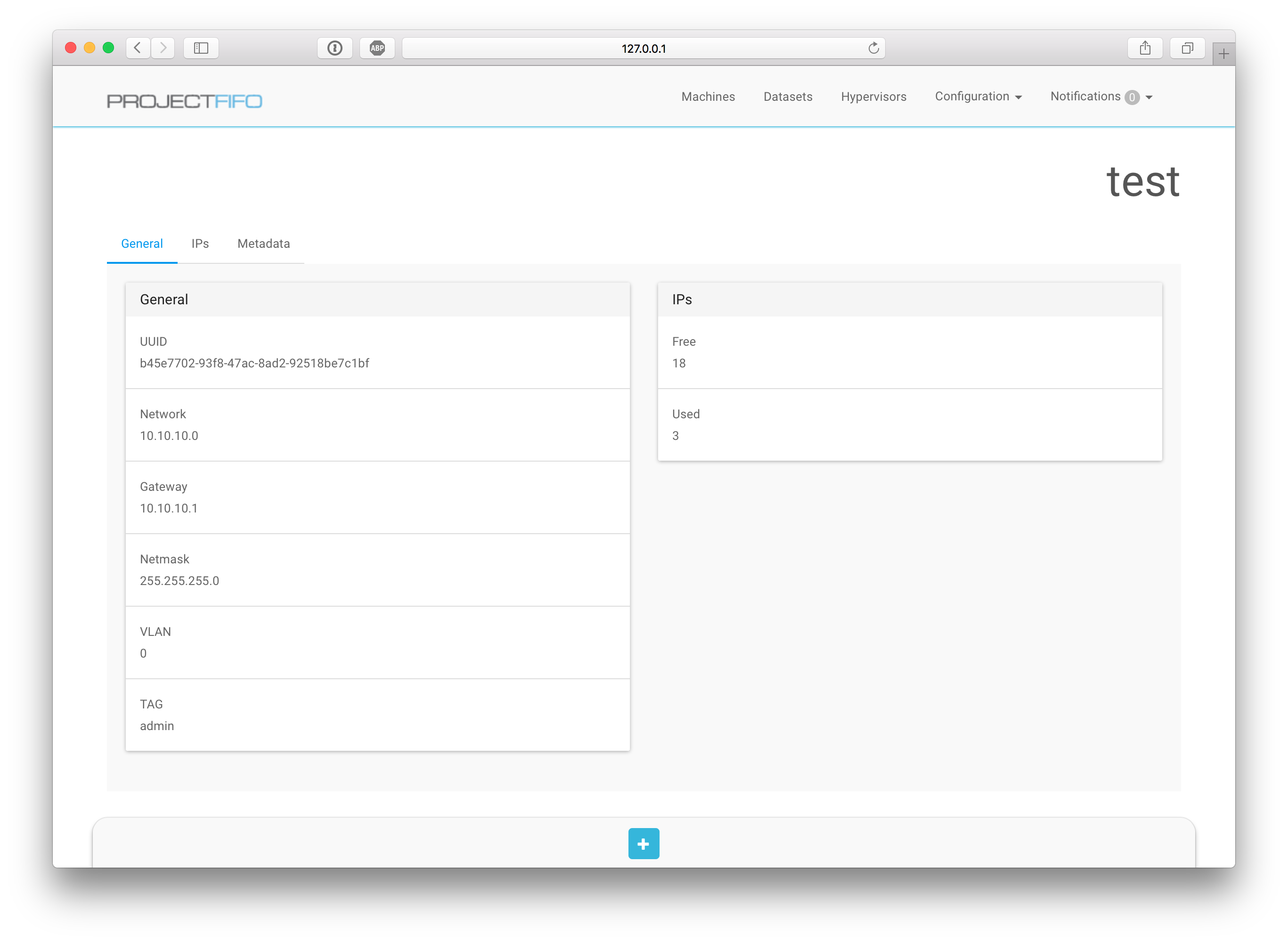Click the 1Password extension icon
This screenshot has width=1288, height=943.
click(x=335, y=48)
